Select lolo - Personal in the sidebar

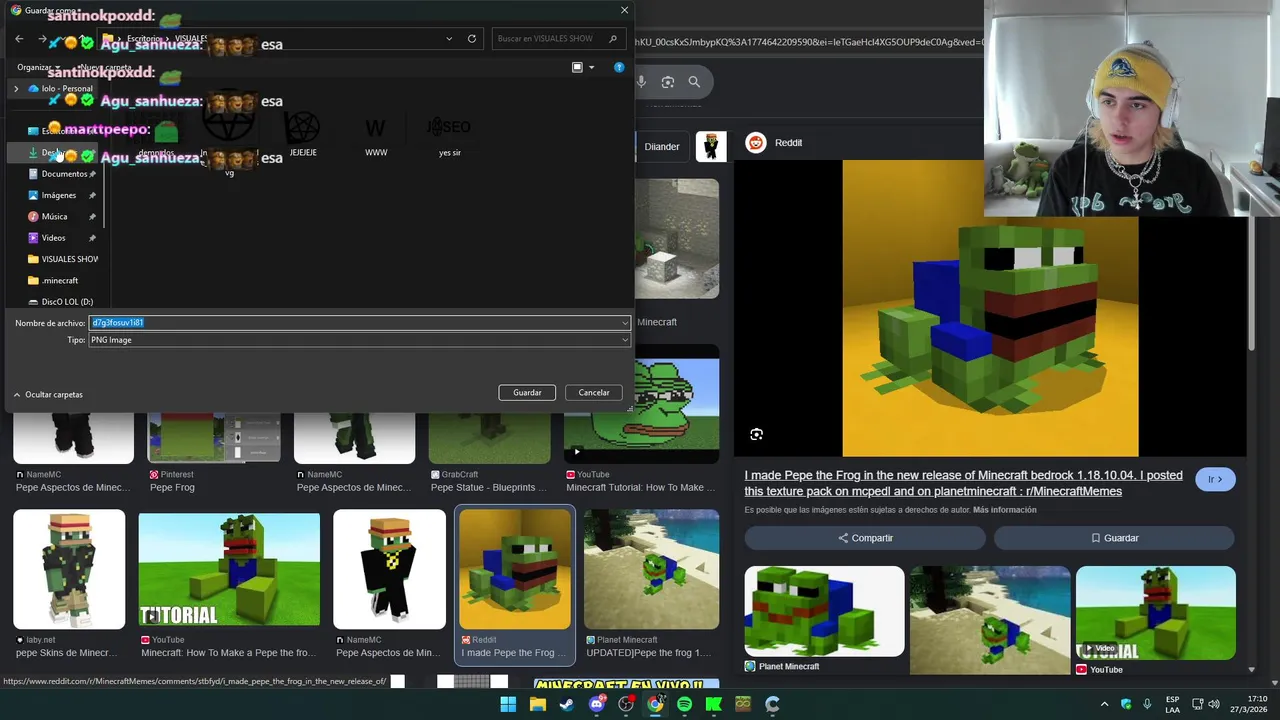click(60, 89)
